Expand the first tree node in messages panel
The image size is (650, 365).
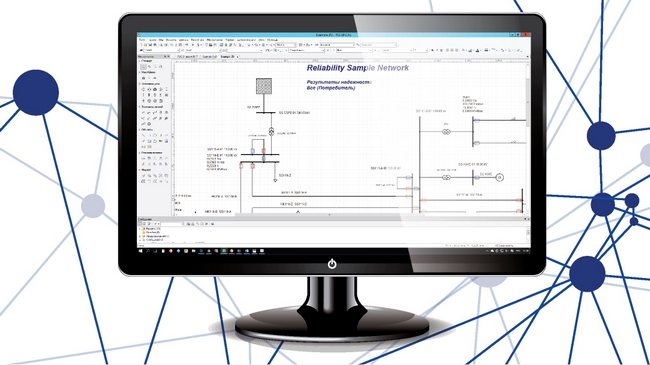pos(140,229)
